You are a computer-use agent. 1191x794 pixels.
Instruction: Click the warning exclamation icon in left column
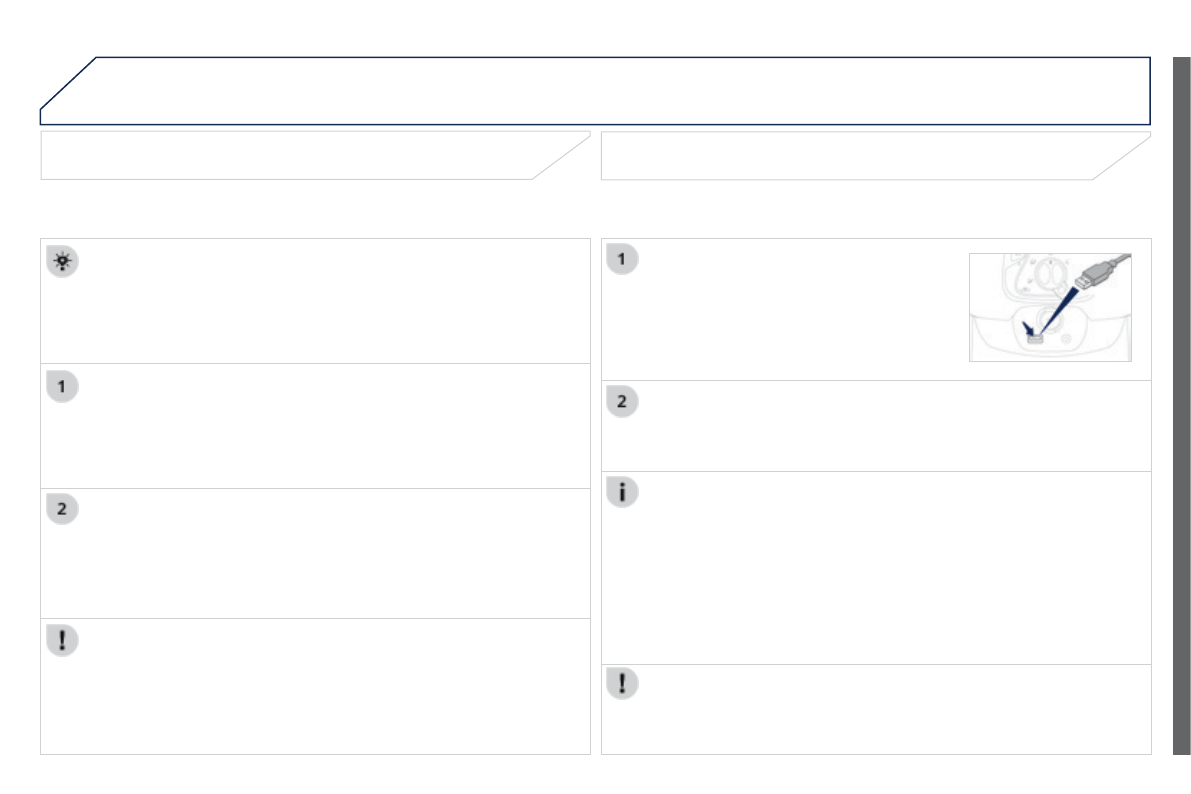(x=62, y=641)
